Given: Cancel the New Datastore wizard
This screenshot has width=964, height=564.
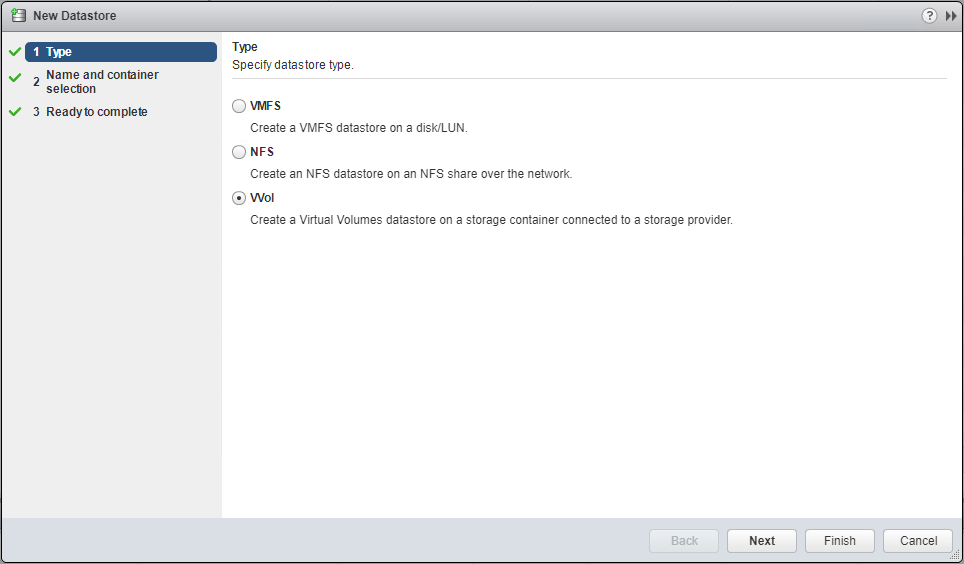Looking at the screenshot, I should click(918, 541).
